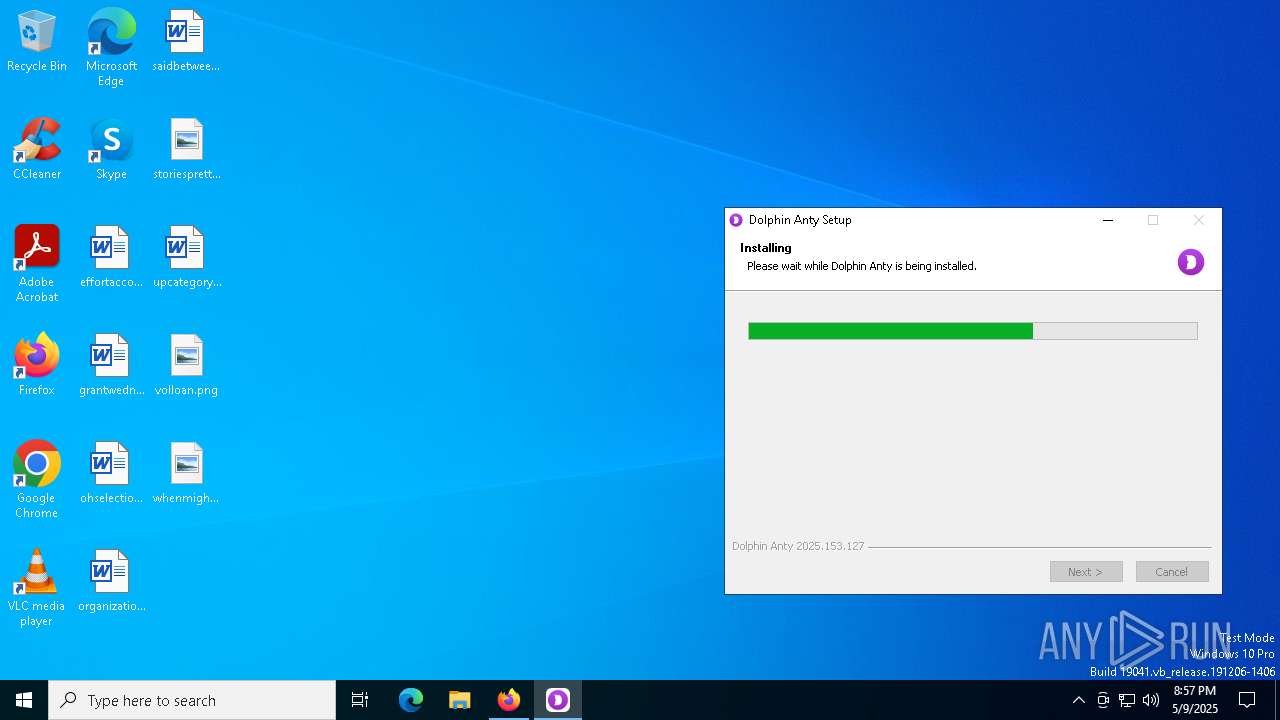Minimize the Dolphin Anty Setup window

coord(1108,220)
